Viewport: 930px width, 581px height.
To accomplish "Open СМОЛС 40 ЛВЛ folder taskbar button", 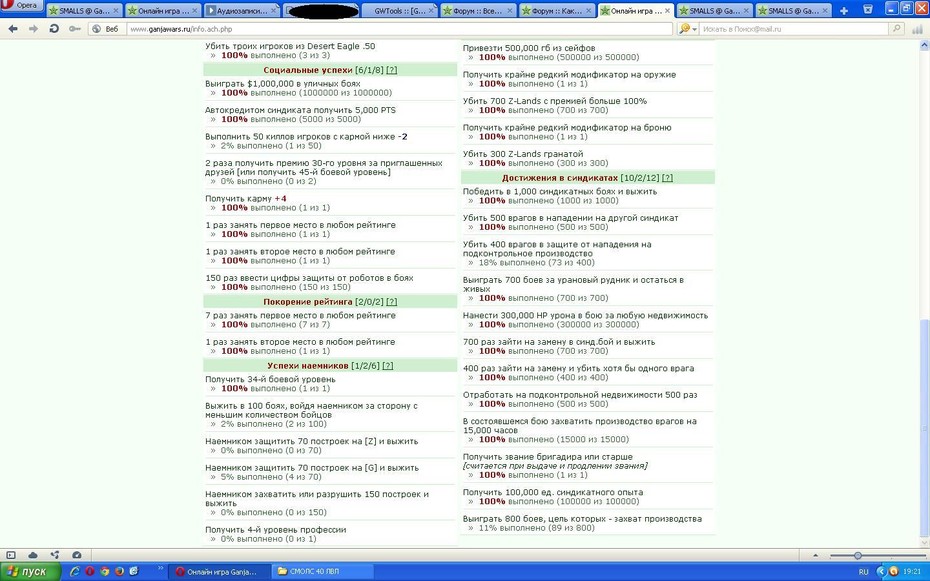I will coord(323,572).
